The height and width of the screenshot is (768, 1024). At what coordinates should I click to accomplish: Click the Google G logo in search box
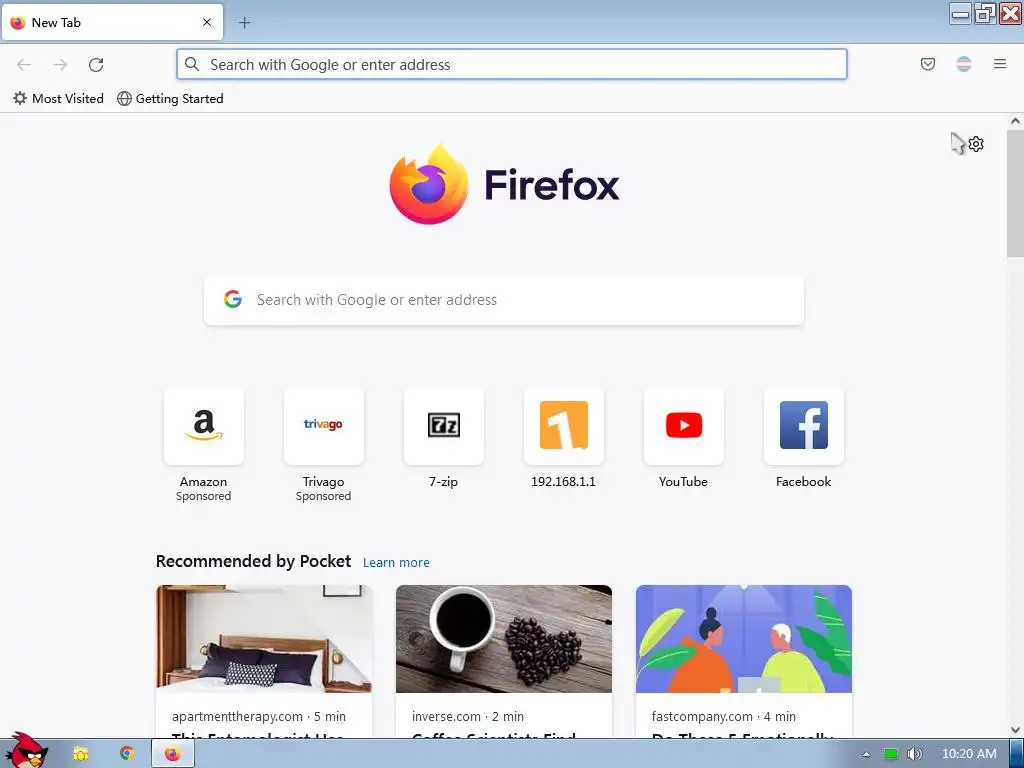[232, 299]
